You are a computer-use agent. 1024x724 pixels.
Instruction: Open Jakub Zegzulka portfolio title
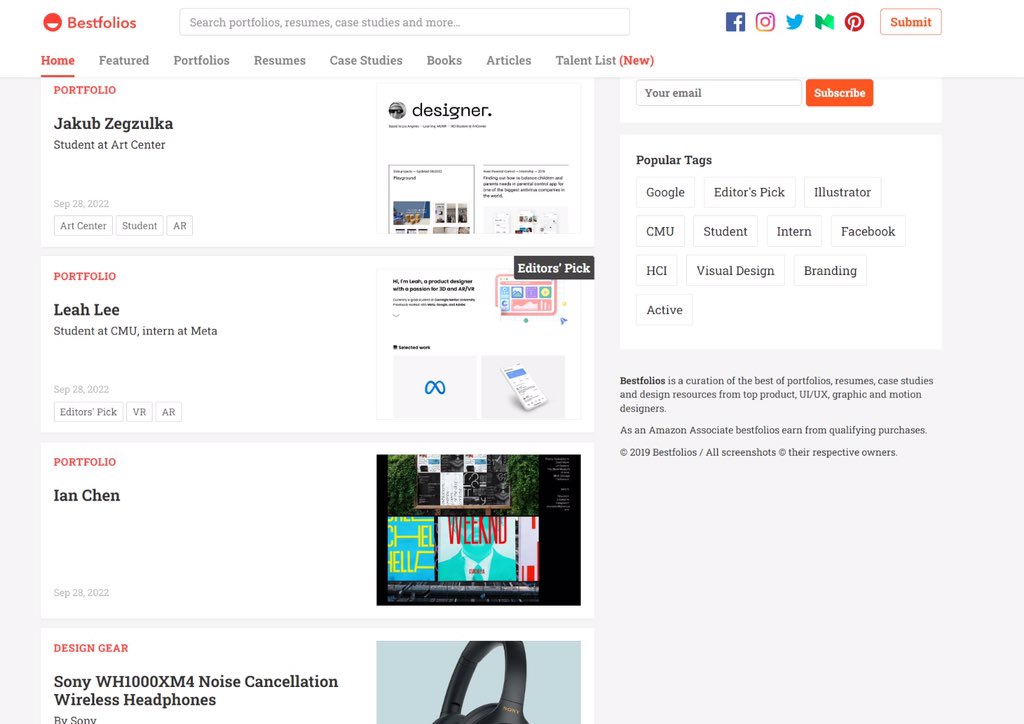(x=113, y=123)
